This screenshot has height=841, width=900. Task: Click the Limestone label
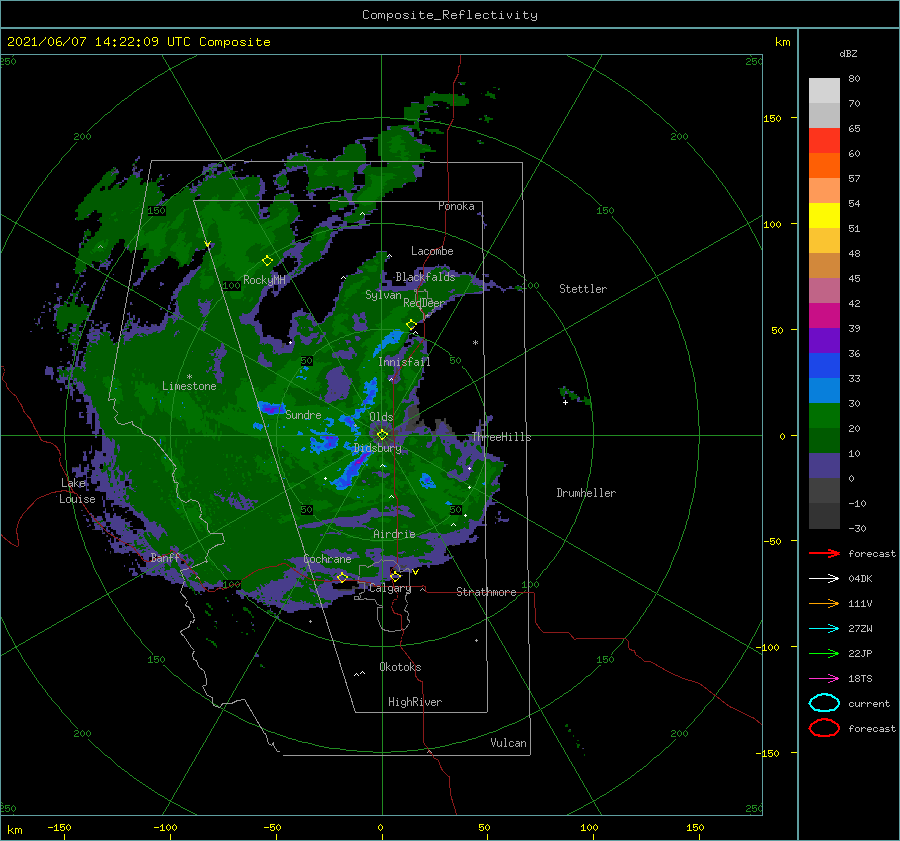coord(189,386)
